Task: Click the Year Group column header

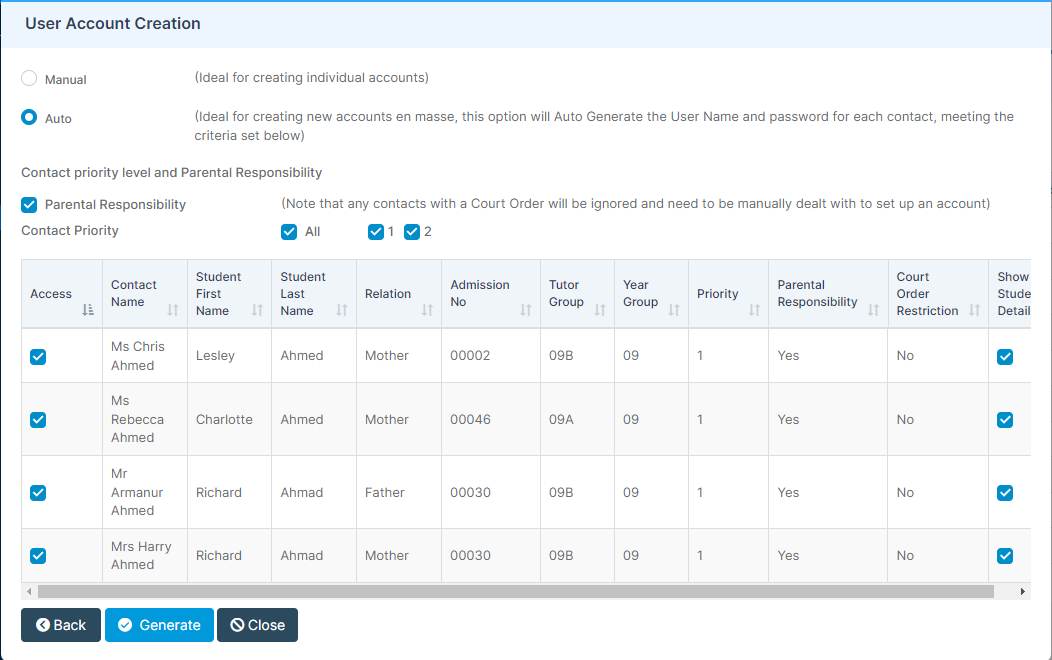Action: (651, 294)
